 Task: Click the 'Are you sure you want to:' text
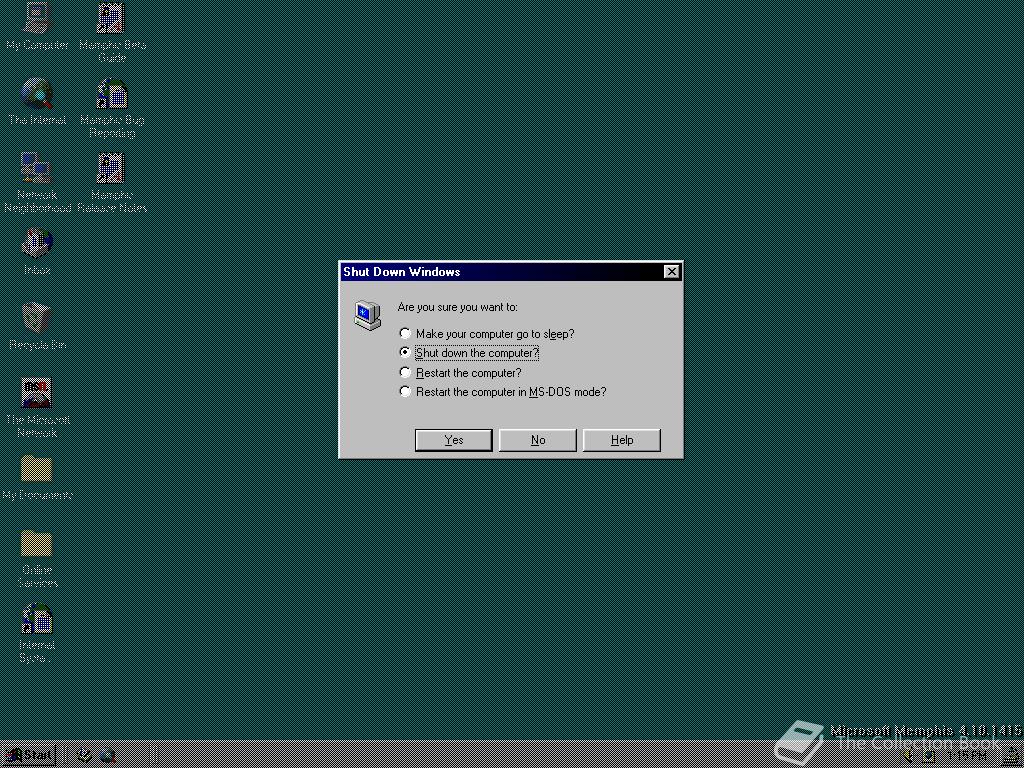458,307
